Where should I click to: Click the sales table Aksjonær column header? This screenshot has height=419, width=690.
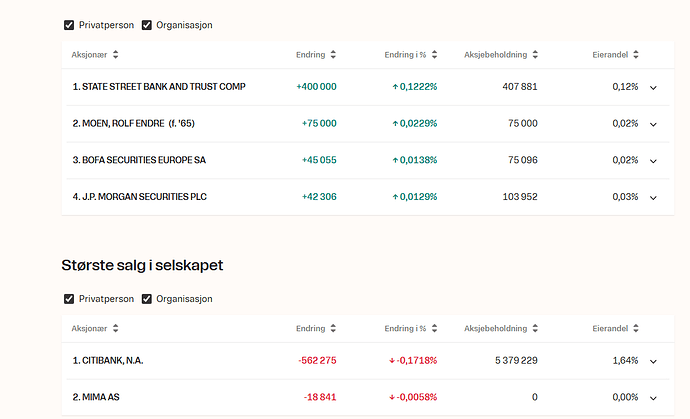89,328
